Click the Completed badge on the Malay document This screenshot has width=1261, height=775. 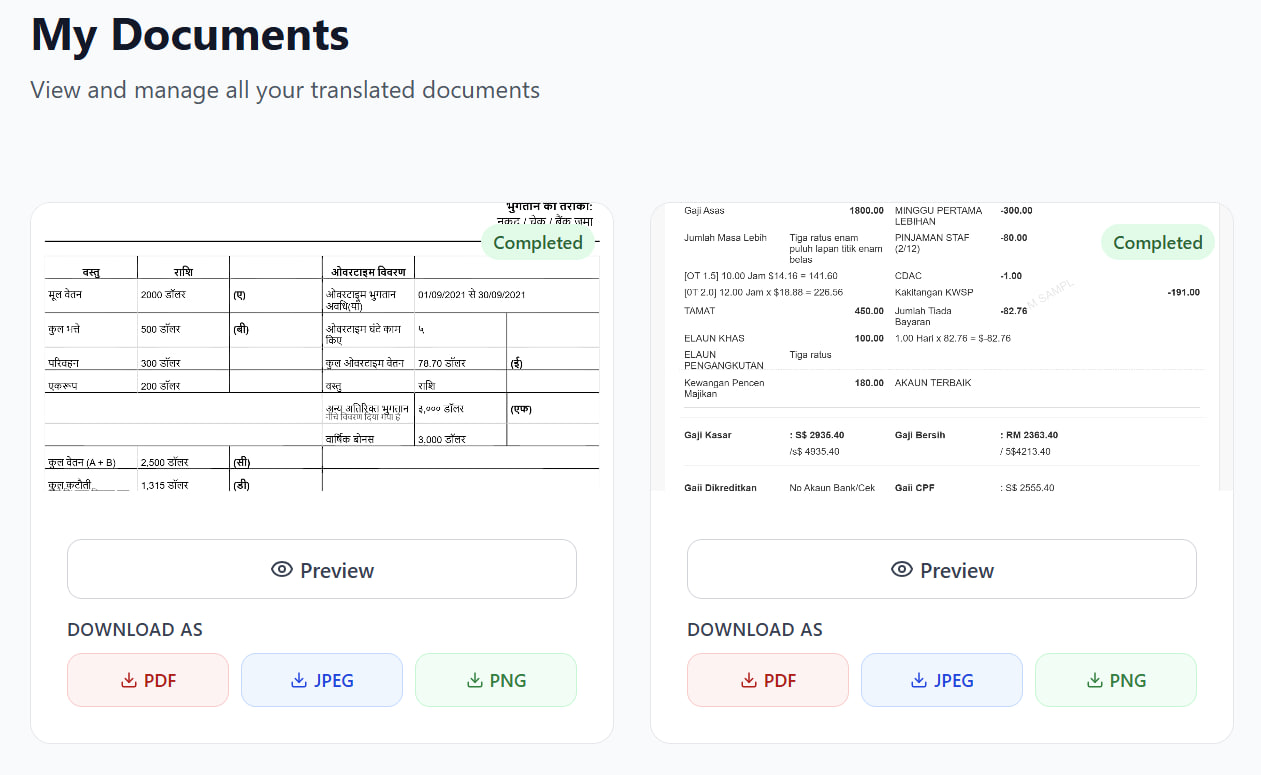coord(1158,243)
